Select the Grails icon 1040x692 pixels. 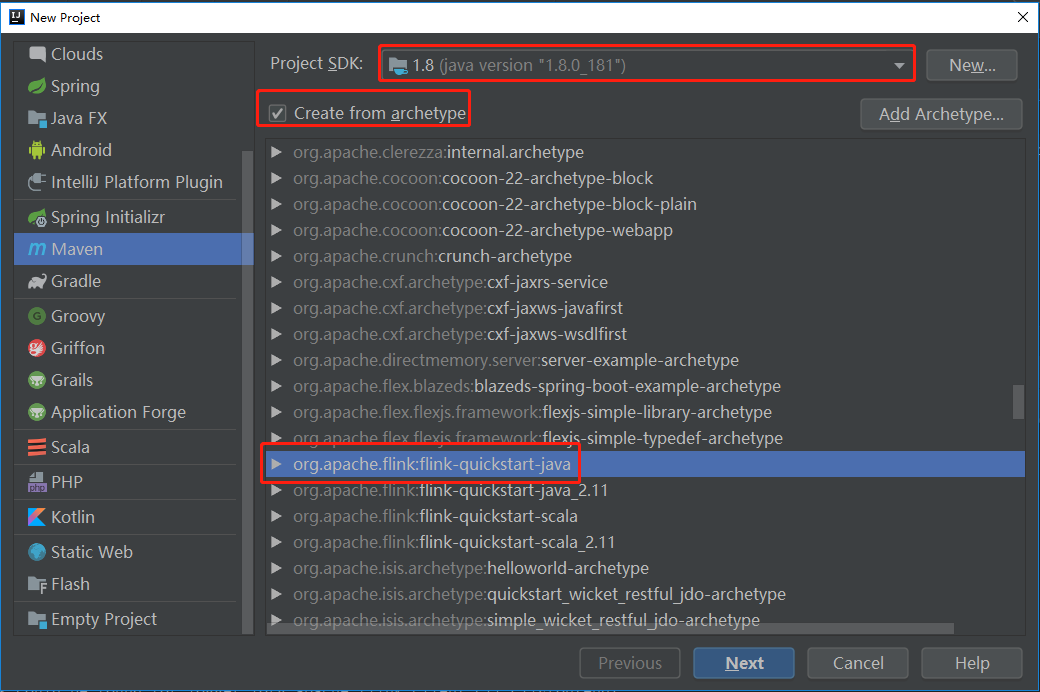click(37, 380)
